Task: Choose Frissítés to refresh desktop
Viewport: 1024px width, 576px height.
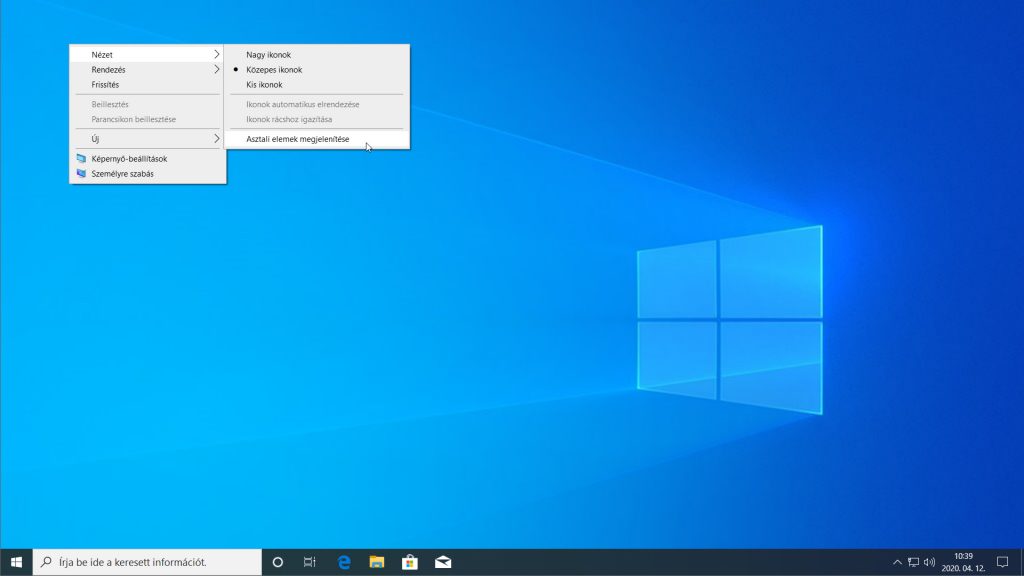Action: (148, 84)
